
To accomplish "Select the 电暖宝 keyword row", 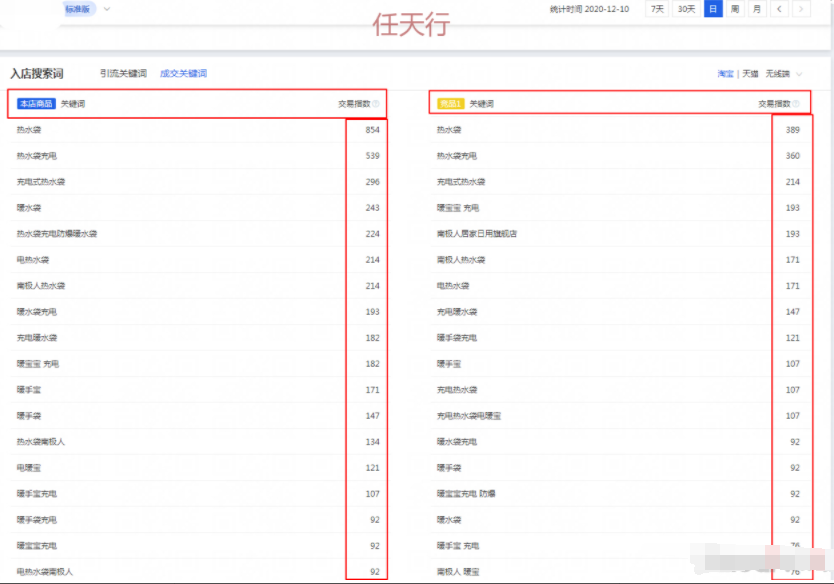I will click(197, 468).
